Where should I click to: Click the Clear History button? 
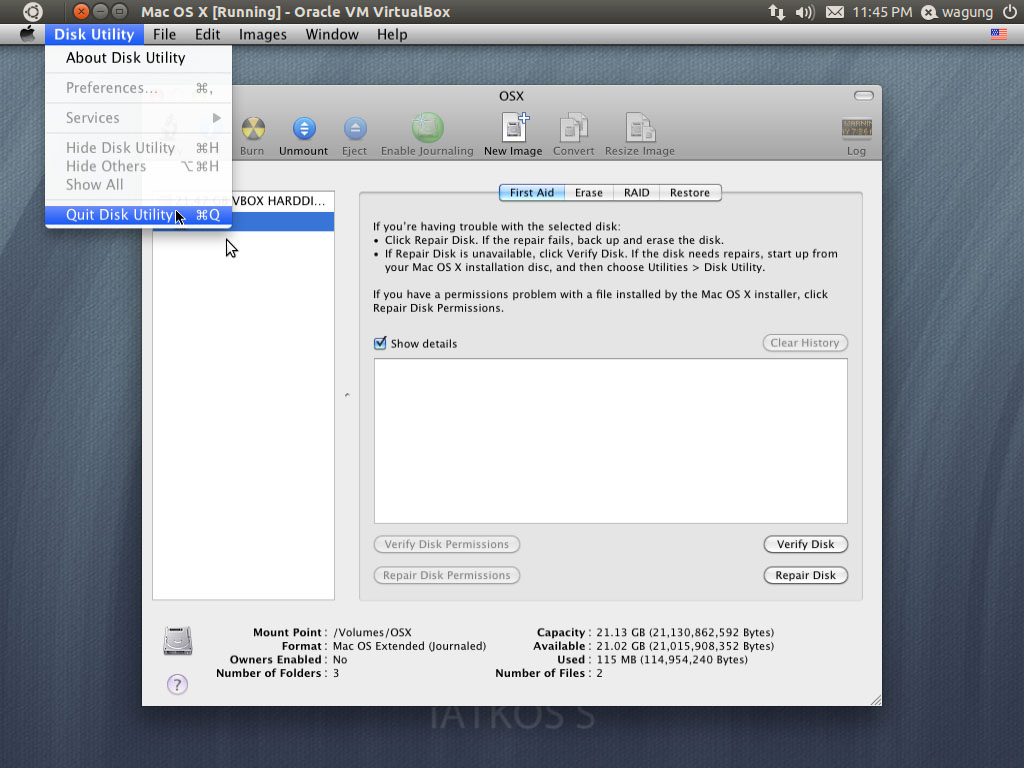pos(805,343)
